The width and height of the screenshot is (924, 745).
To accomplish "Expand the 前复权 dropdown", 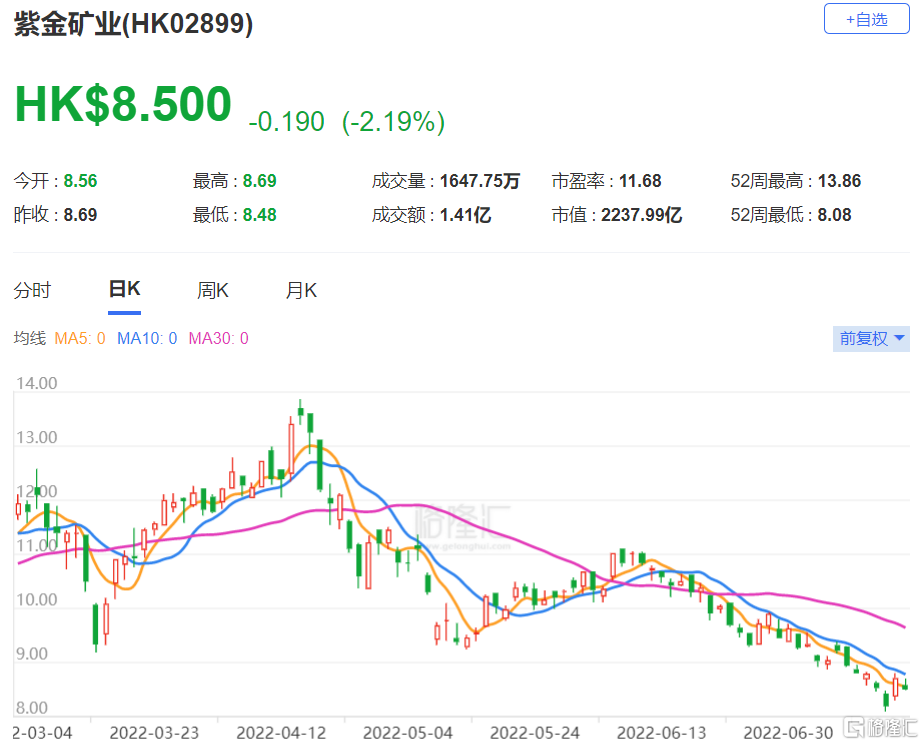I will click(871, 339).
